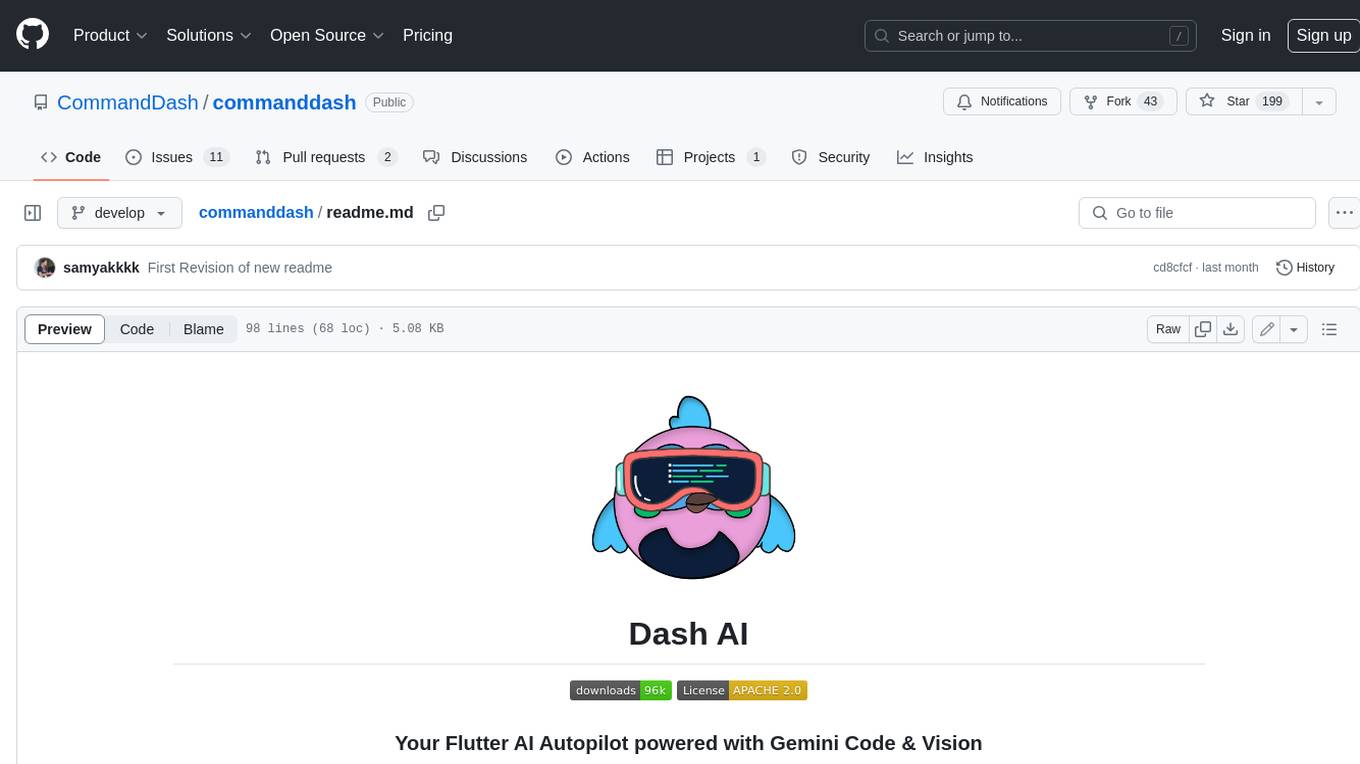Open commit cd8cfcf
Image resolution: width=1360 pixels, height=764 pixels.
pyautogui.click(x=1172, y=268)
